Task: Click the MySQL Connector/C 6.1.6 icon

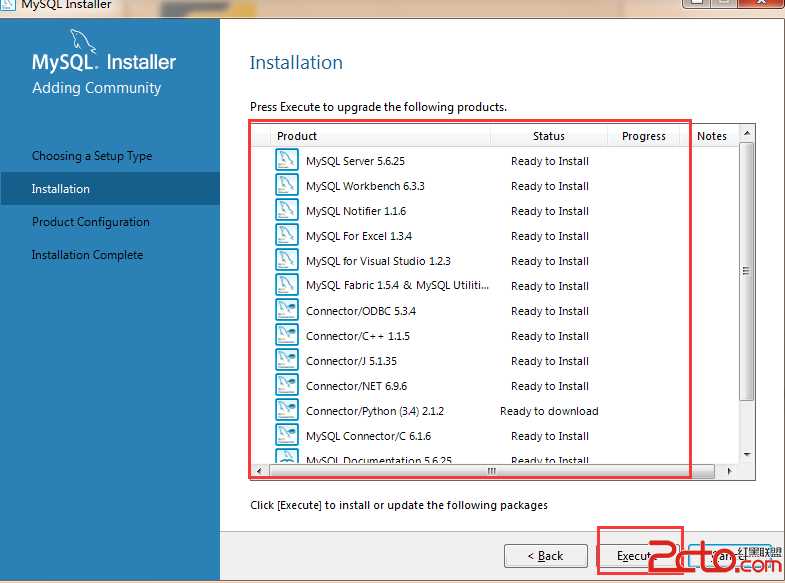Action: pos(286,435)
